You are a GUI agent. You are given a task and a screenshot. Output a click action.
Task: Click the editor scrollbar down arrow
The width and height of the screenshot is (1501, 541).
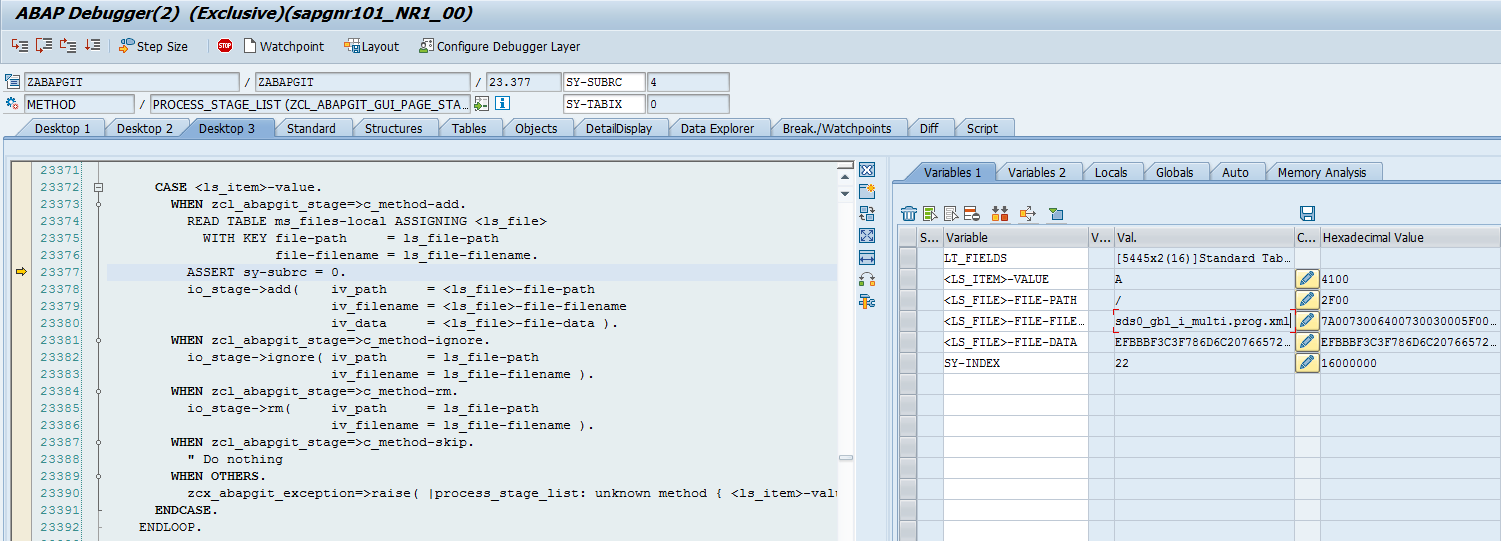coord(845,192)
